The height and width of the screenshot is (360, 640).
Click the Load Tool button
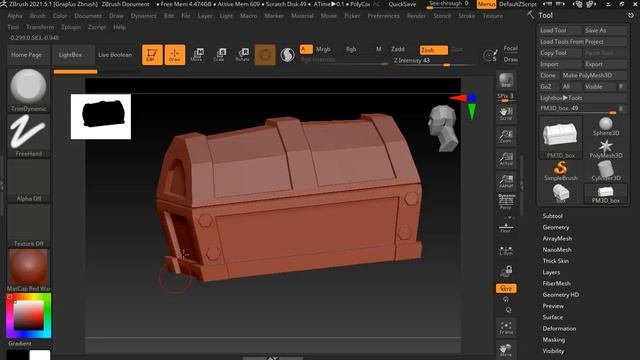tap(560, 30)
